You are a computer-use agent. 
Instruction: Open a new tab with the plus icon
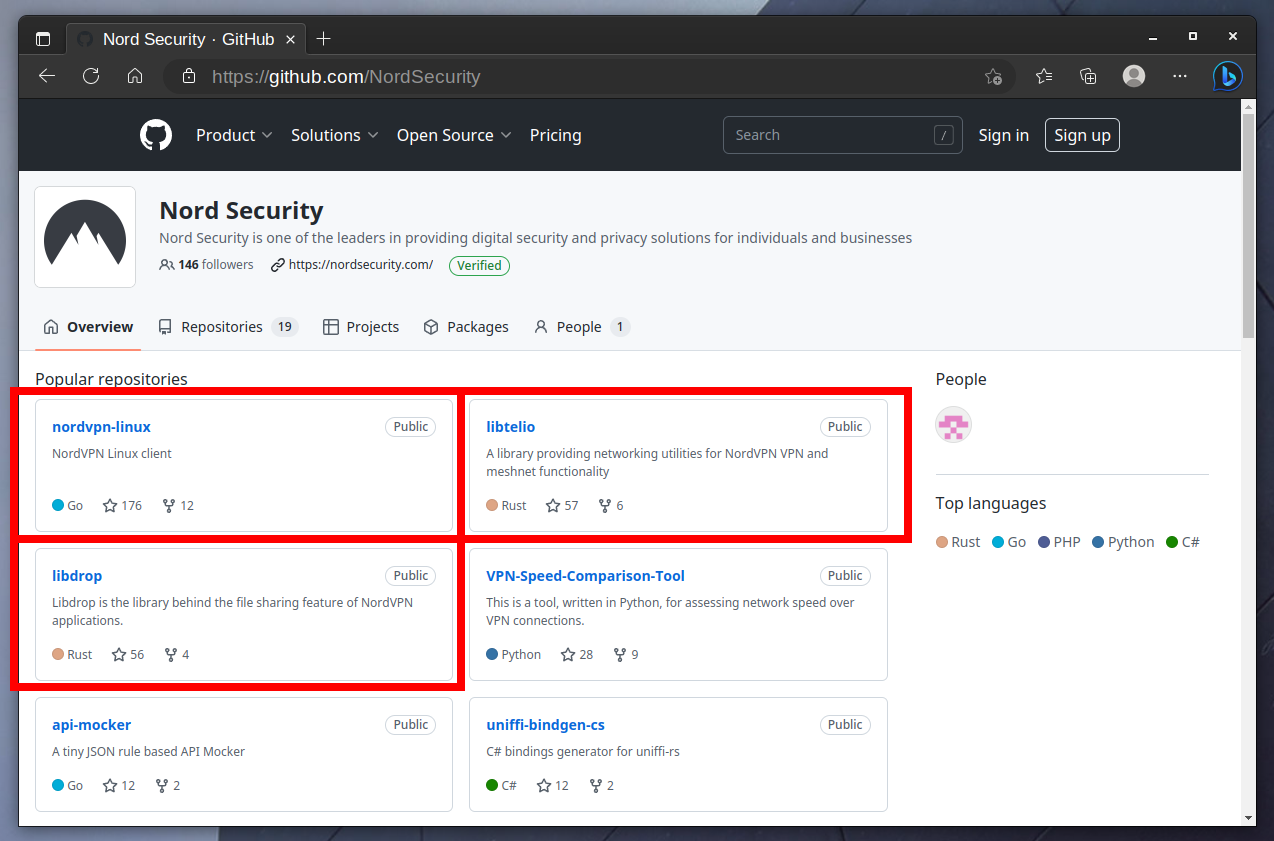click(323, 39)
